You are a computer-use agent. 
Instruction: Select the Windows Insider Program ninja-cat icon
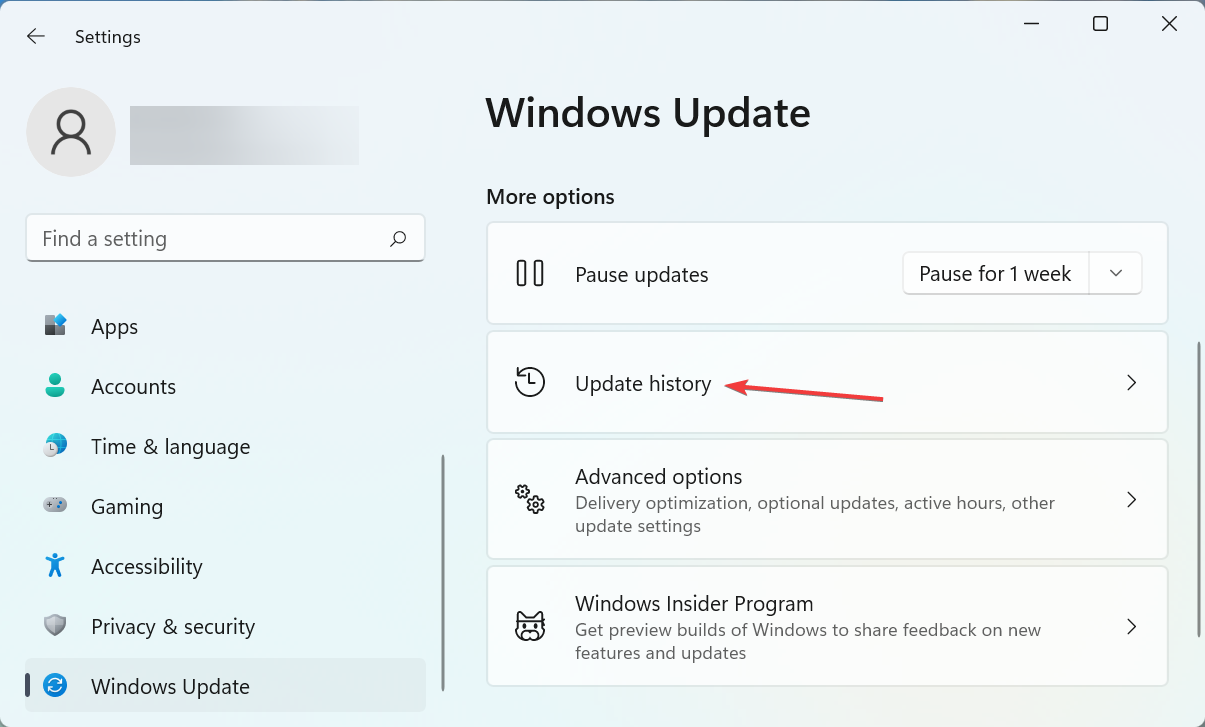[x=530, y=626]
